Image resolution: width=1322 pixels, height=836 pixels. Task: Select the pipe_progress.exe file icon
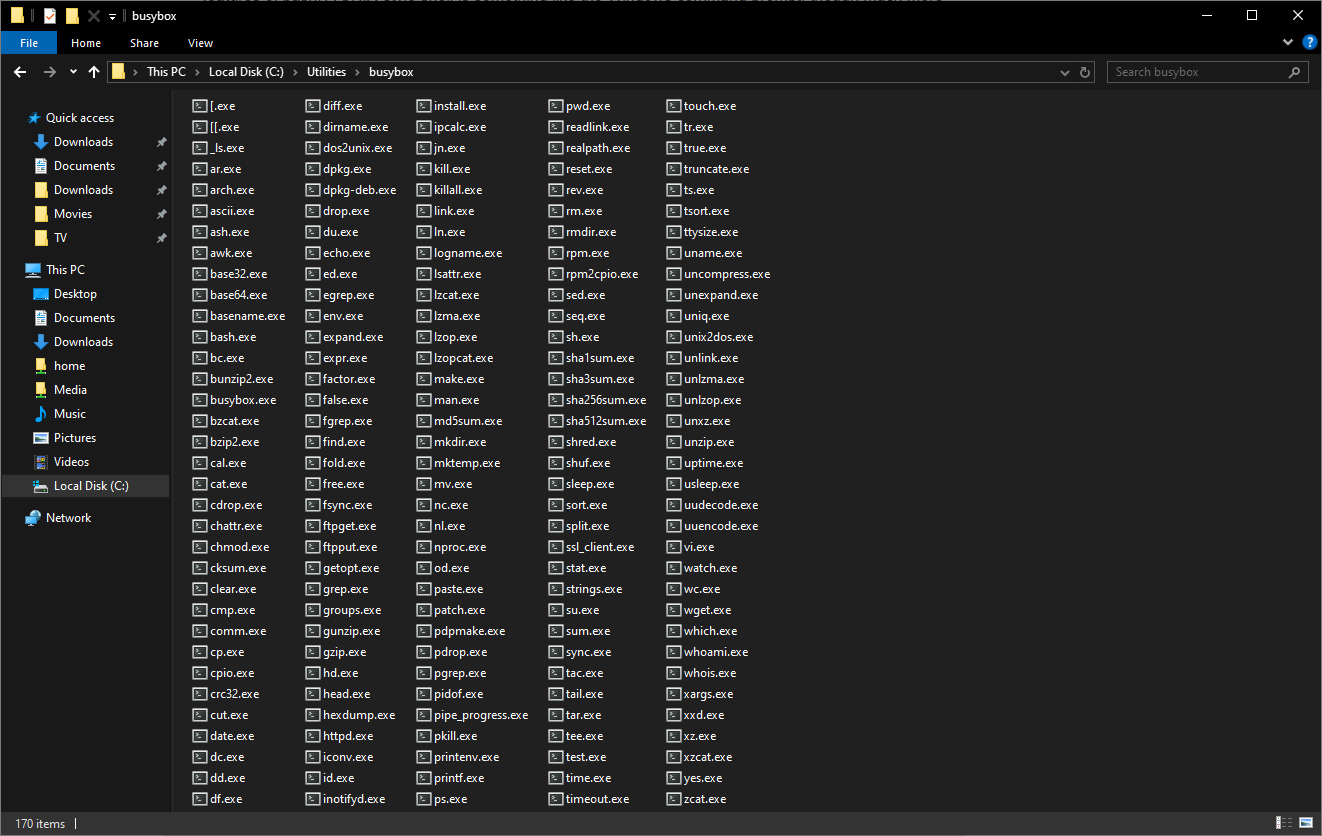[x=423, y=715]
